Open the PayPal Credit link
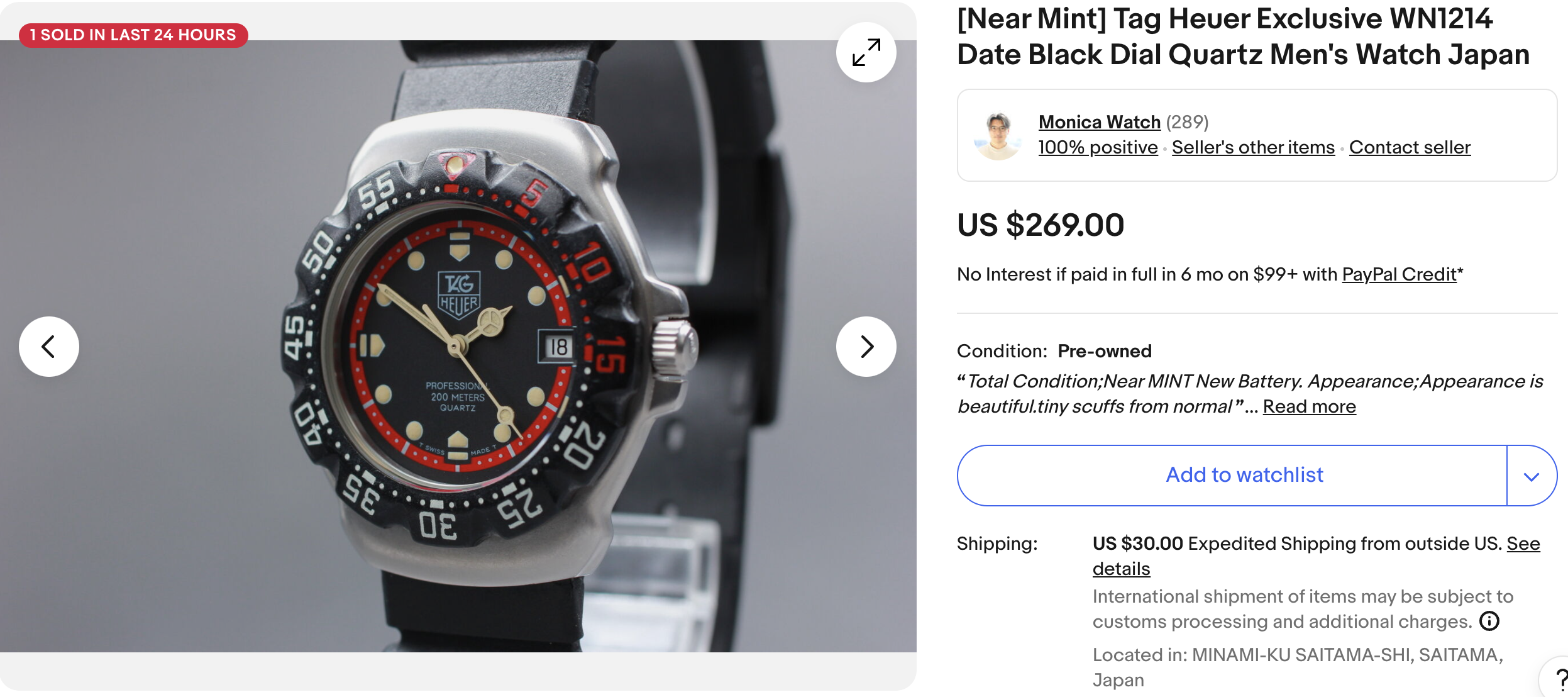The height and width of the screenshot is (697, 1568). (x=1399, y=274)
